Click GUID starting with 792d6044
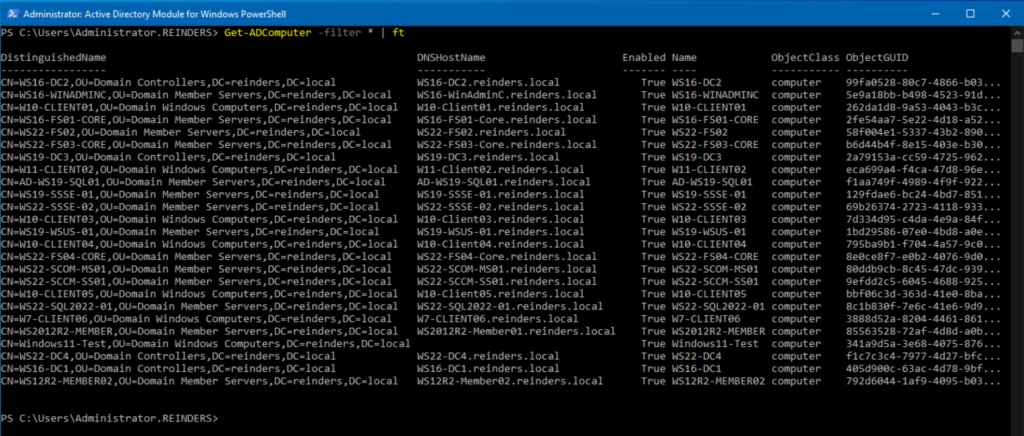Screen dimensions: 1024x436 923,380
